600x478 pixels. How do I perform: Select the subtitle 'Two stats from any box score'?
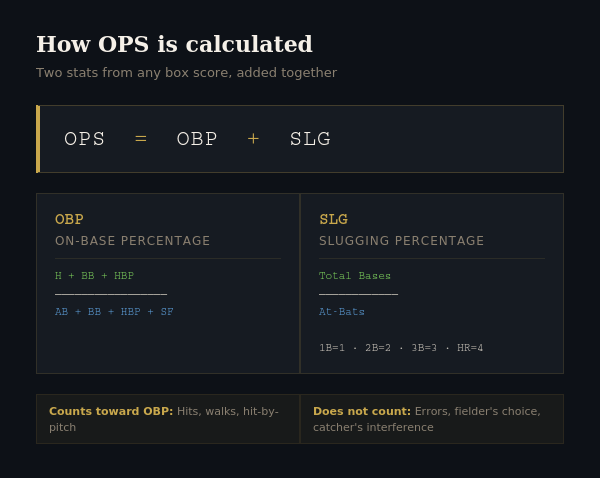(x=134, y=73)
